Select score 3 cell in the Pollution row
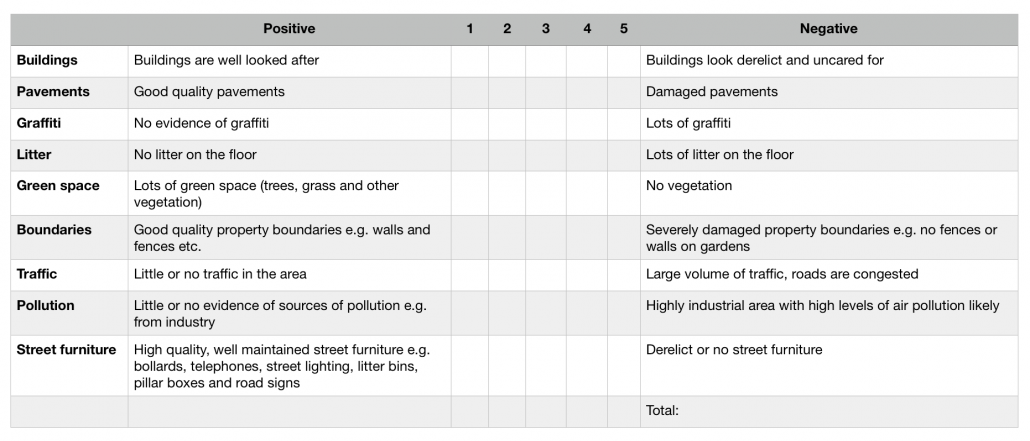 coord(545,312)
